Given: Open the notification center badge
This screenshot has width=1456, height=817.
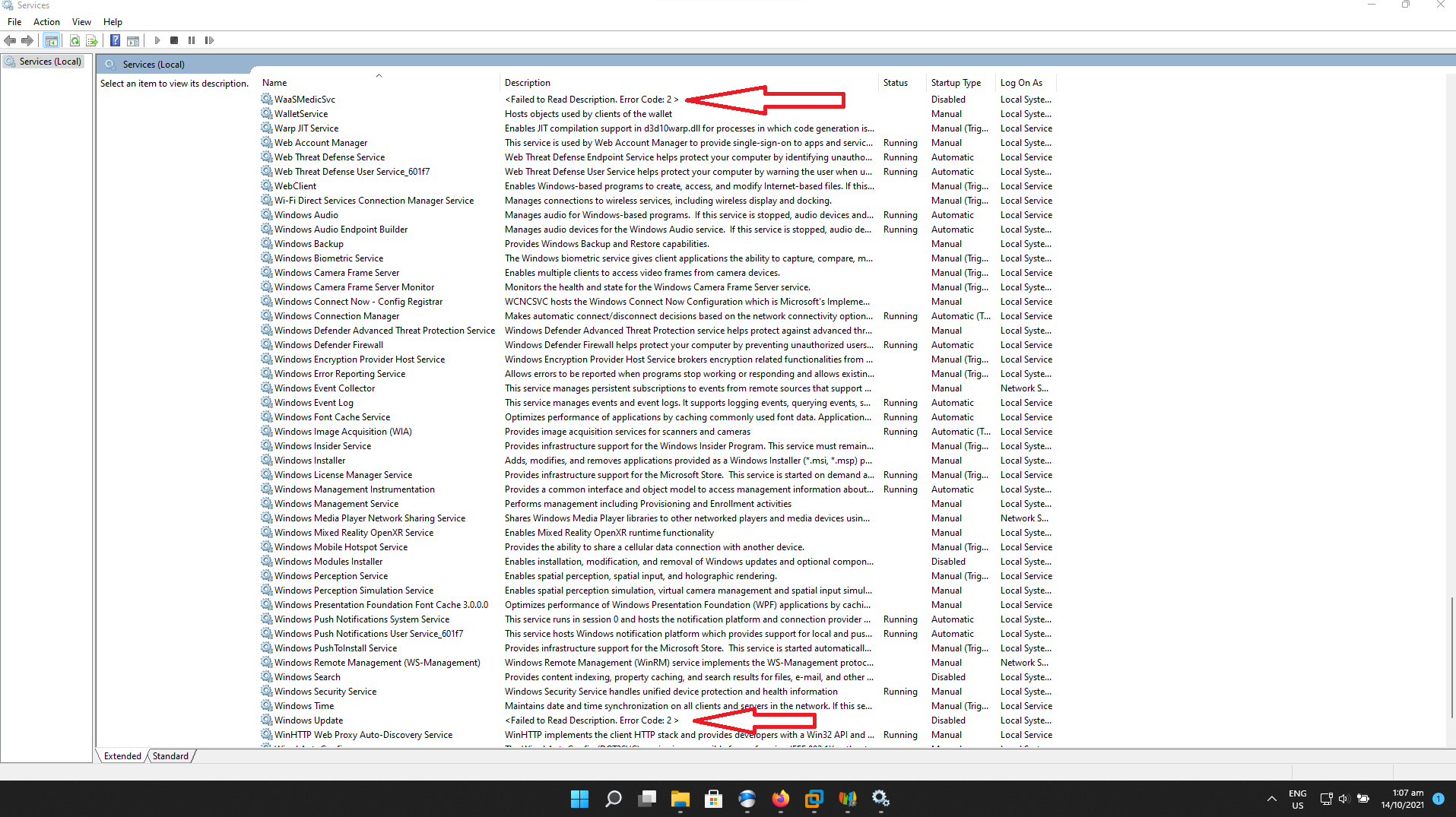Looking at the screenshot, I should pos(1438,799).
